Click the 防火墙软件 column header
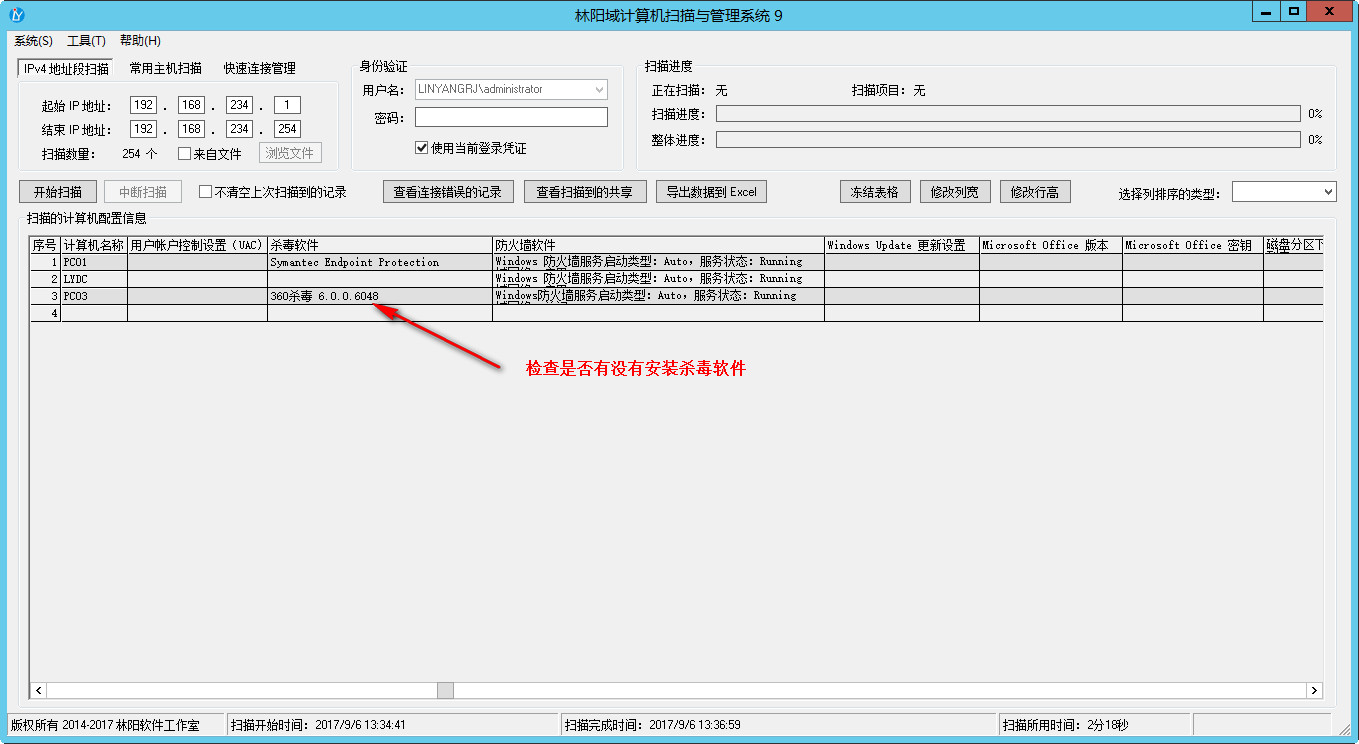 [658, 245]
